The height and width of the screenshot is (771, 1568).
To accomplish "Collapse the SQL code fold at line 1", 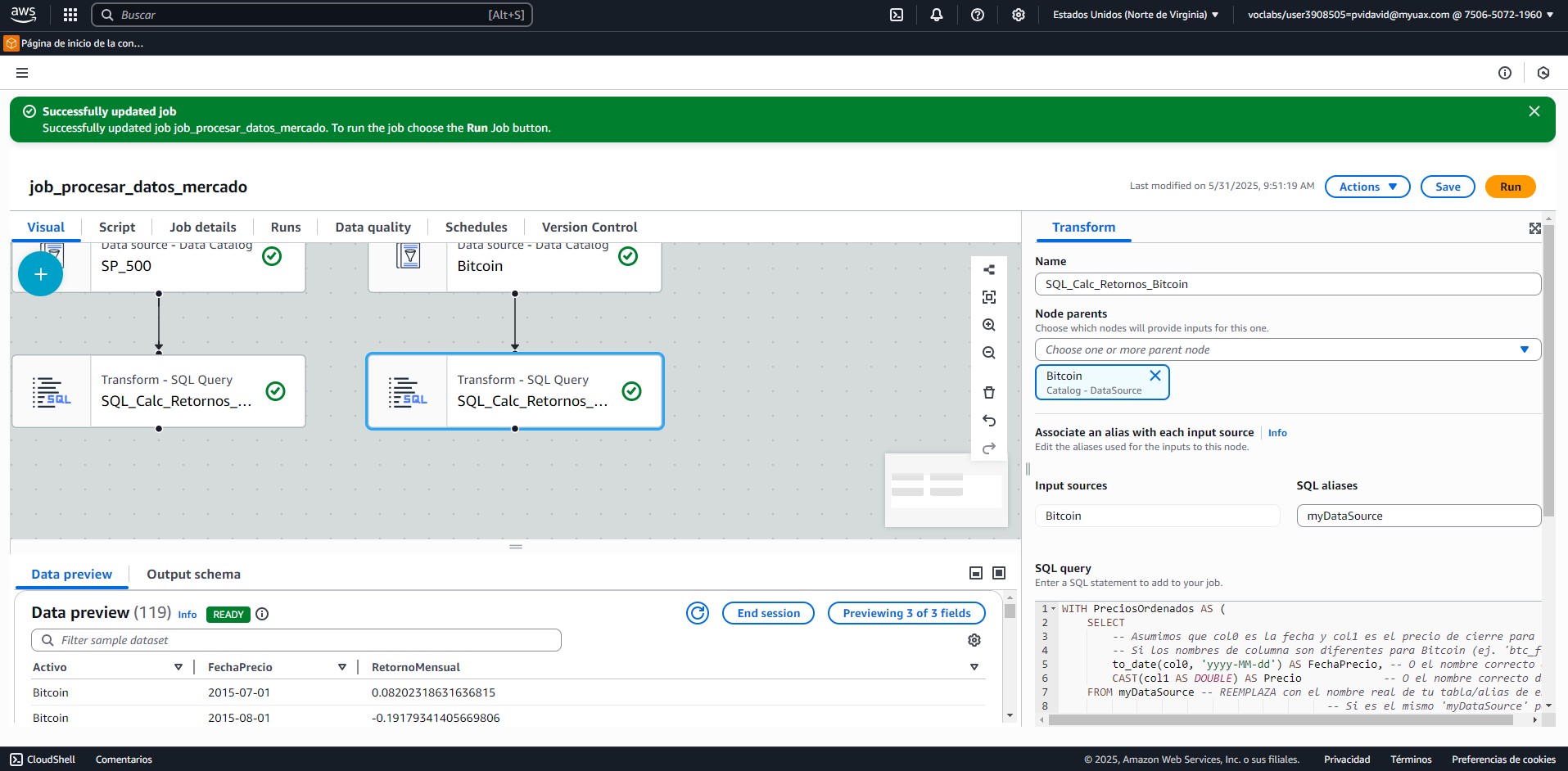I will coord(1054,609).
